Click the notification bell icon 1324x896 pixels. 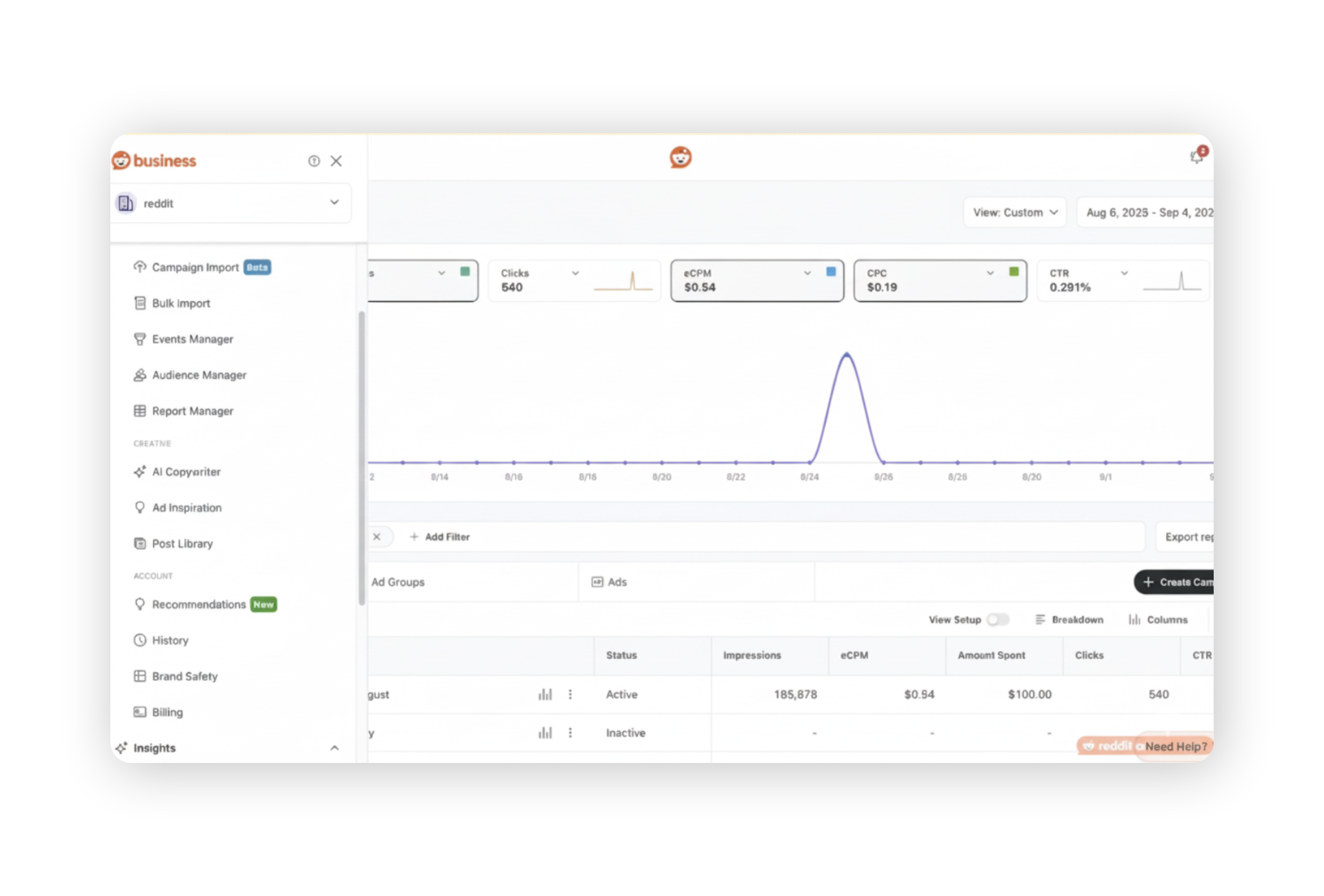click(x=1196, y=157)
